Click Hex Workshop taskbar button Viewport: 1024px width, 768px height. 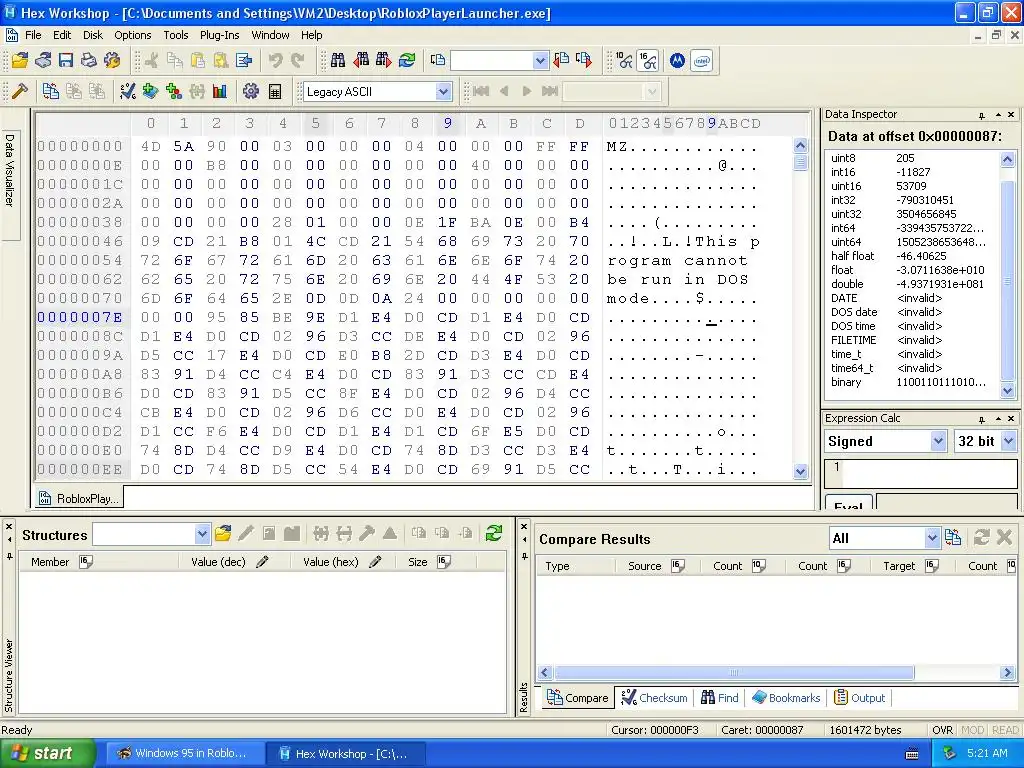tap(345, 753)
